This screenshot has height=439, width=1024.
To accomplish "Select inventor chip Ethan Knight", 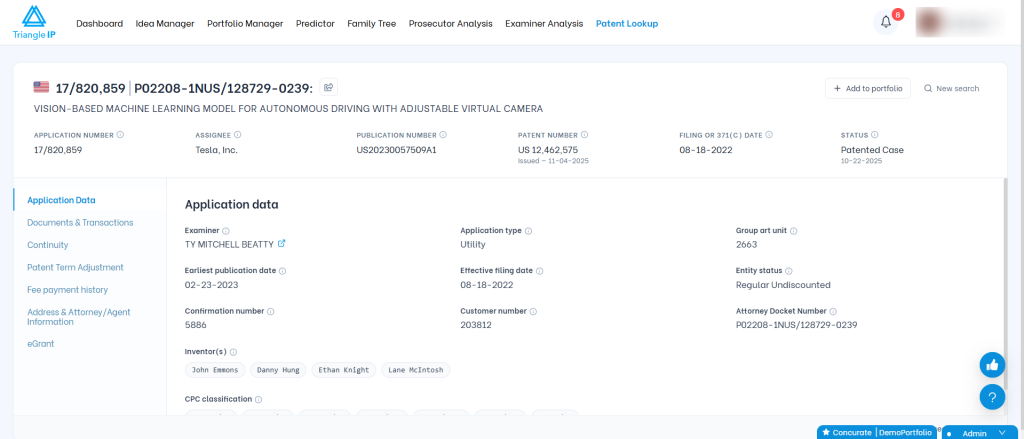I will pos(344,370).
